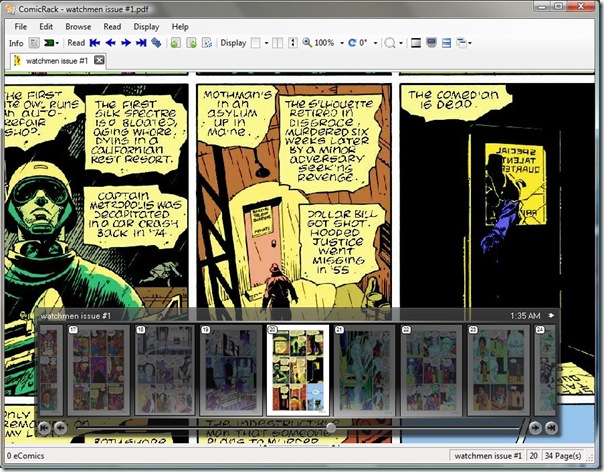Jump to last page in thumbnail overlay
Image resolution: width=604 pixels, height=472 pixels.
click(x=551, y=428)
